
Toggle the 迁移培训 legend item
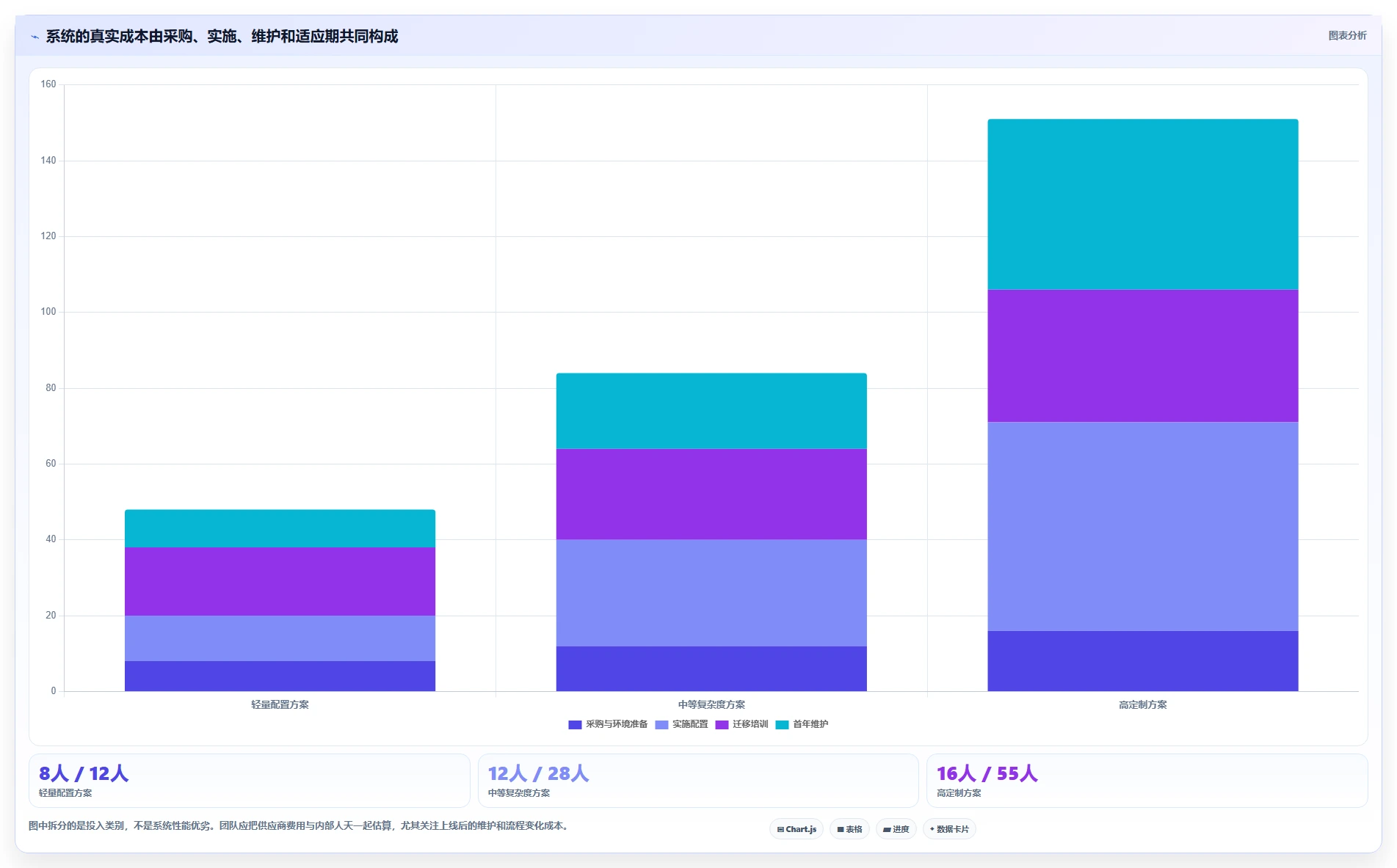[741, 724]
